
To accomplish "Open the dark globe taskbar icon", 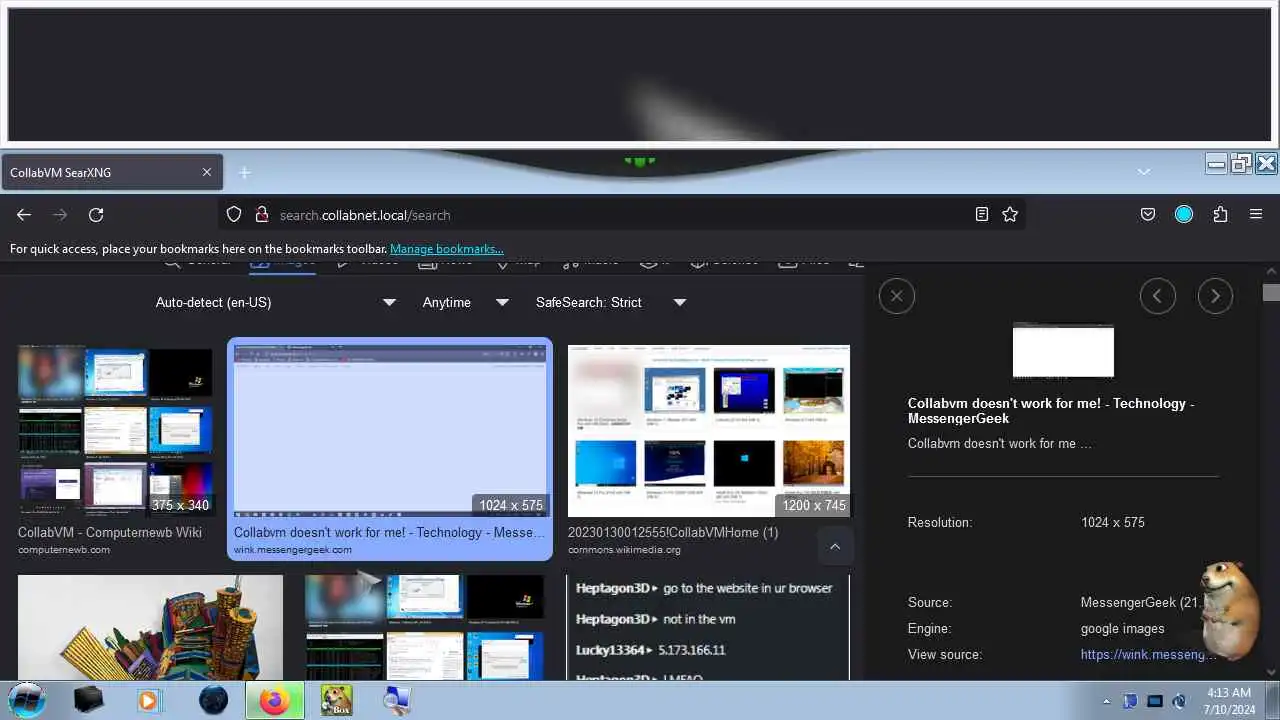I will click(x=213, y=700).
